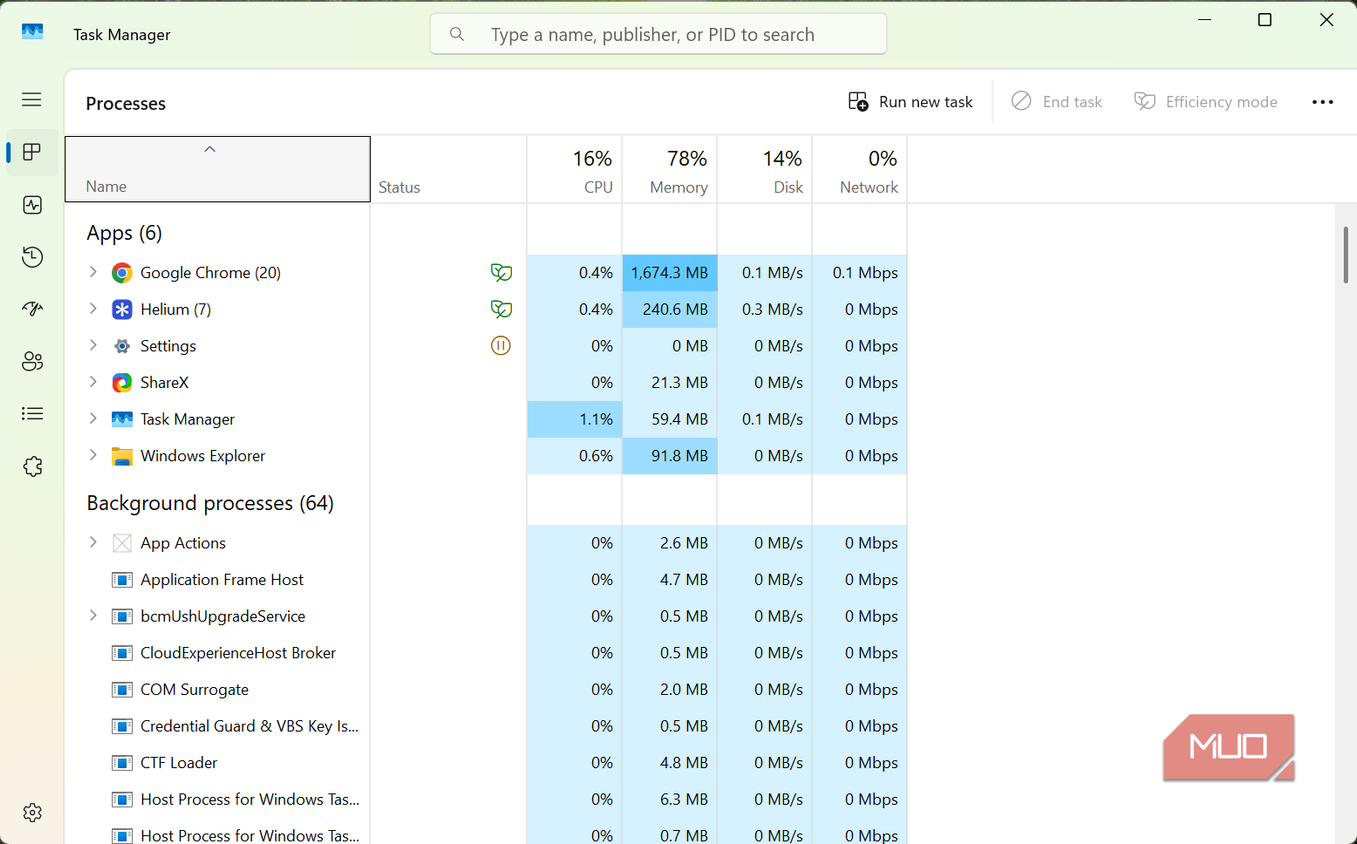Expand the Google Chrome (20) process group
The image size is (1357, 844).
click(93, 272)
